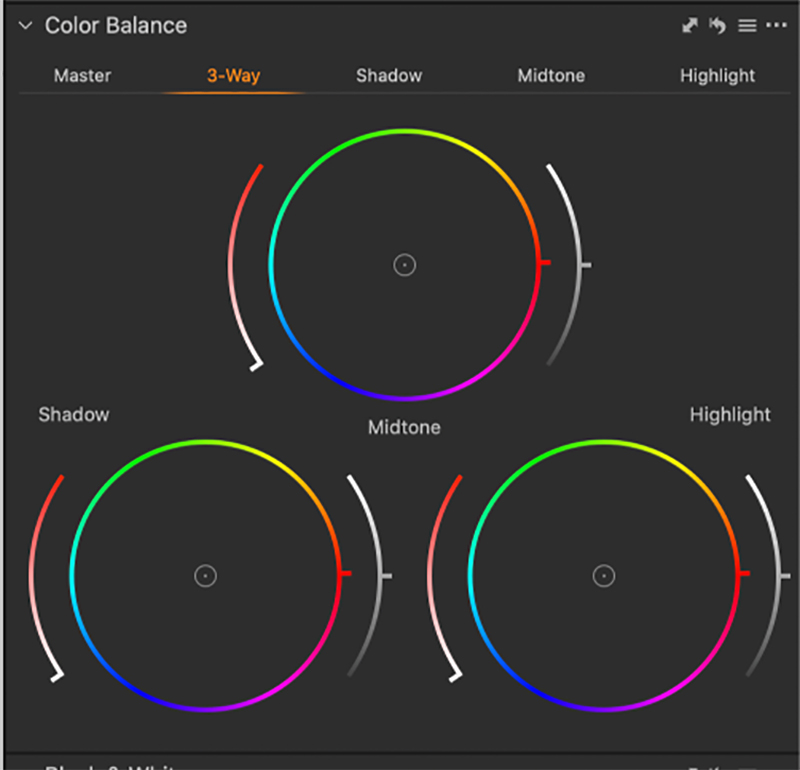800x770 pixels.
Task: Switch to the Master tab
Action: 82,76
